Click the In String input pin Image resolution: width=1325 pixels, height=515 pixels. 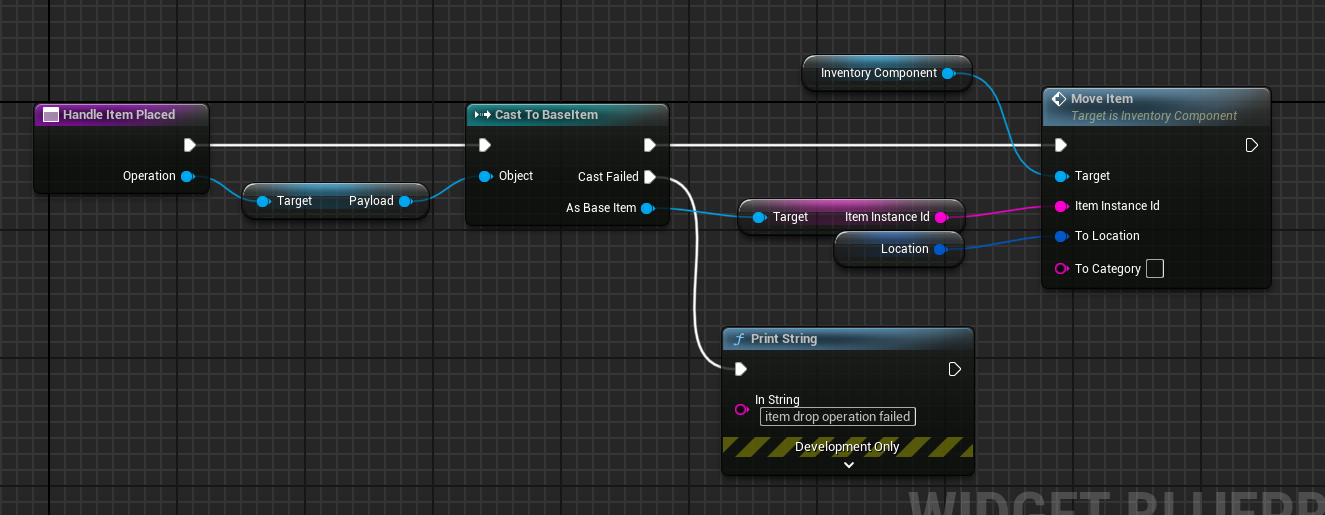[x=741, y=409]
